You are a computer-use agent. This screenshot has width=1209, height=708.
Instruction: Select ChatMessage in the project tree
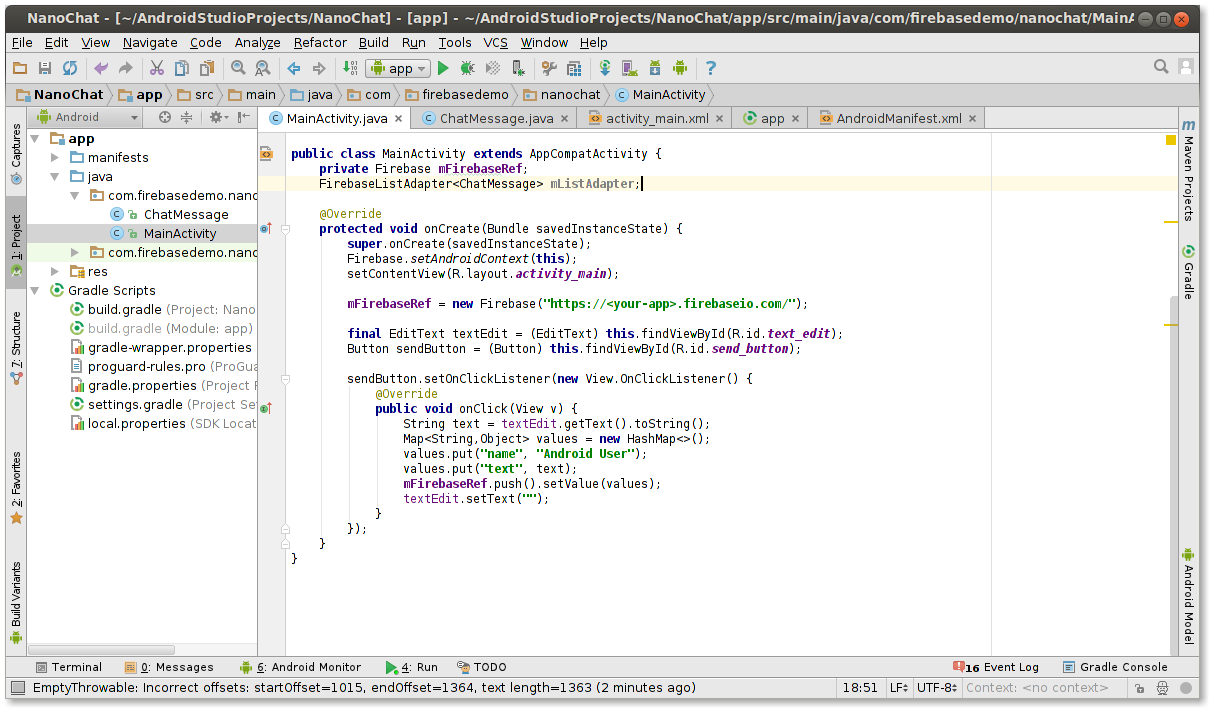tap(186, 215)
